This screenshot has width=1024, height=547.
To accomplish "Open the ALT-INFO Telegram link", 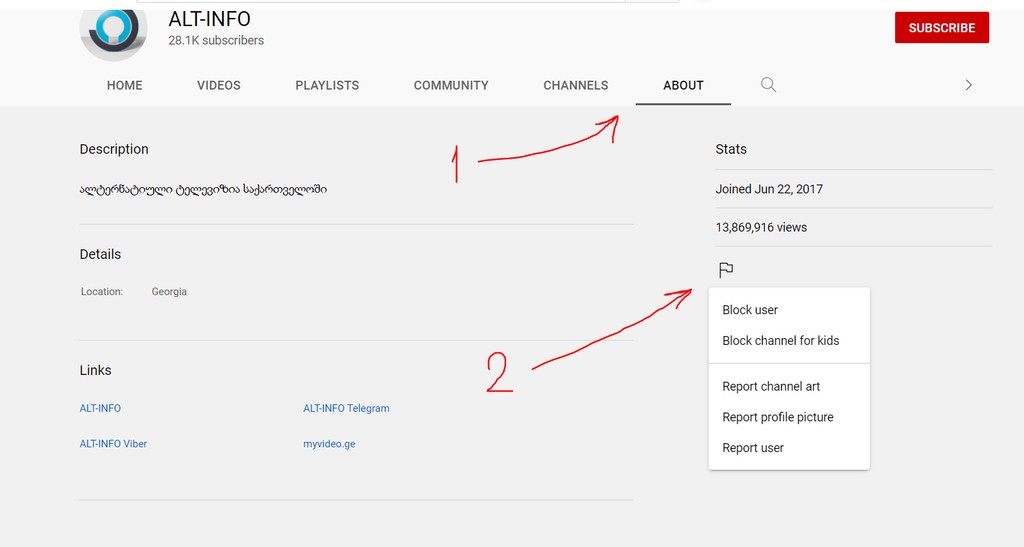I will 346,408.
